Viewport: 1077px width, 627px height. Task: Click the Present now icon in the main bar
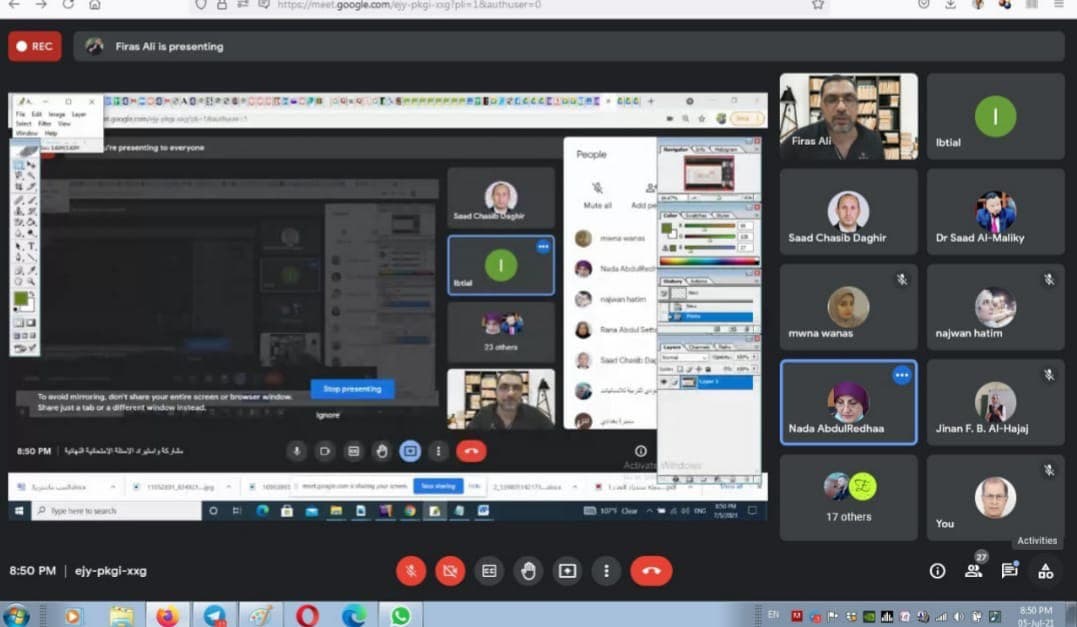(x=567, y=570)
